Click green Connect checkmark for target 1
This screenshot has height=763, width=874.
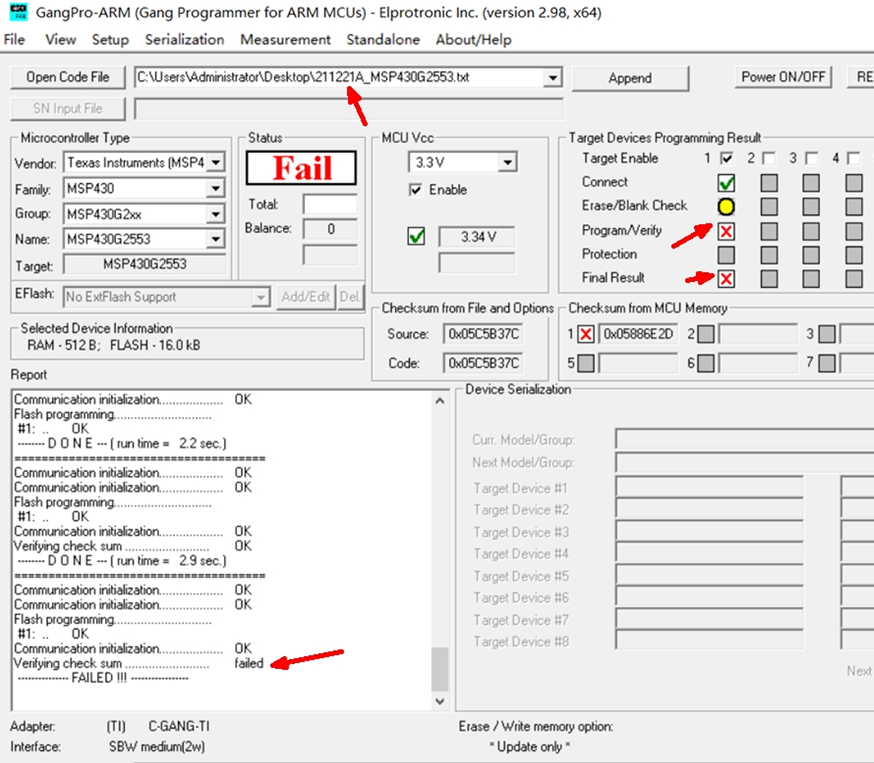point(726,183)
